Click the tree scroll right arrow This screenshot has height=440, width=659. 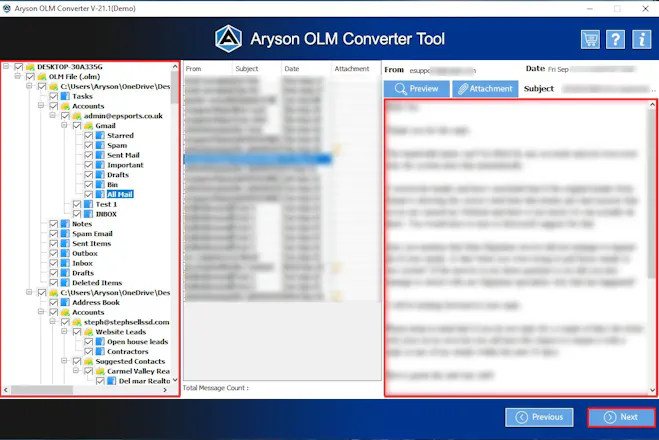tap(165, 390)
